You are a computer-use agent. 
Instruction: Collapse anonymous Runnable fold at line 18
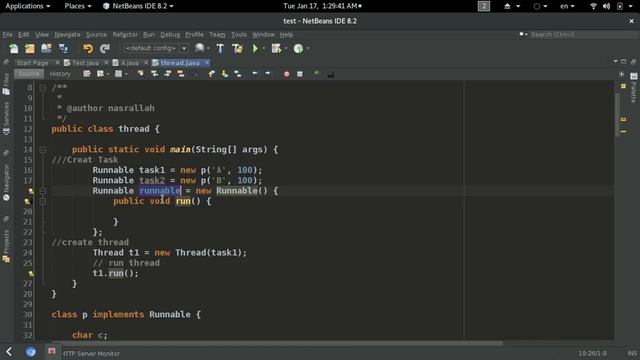(x=42, y=191)
